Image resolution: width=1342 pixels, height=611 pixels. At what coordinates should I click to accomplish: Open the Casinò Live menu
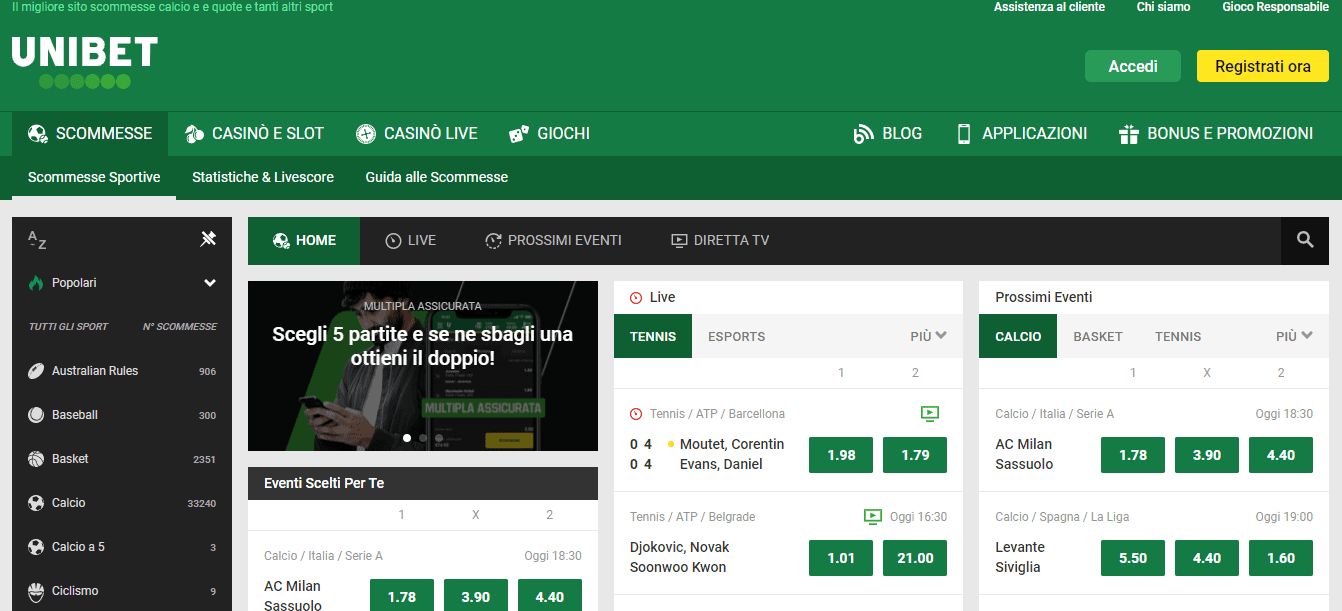[417, 134]
